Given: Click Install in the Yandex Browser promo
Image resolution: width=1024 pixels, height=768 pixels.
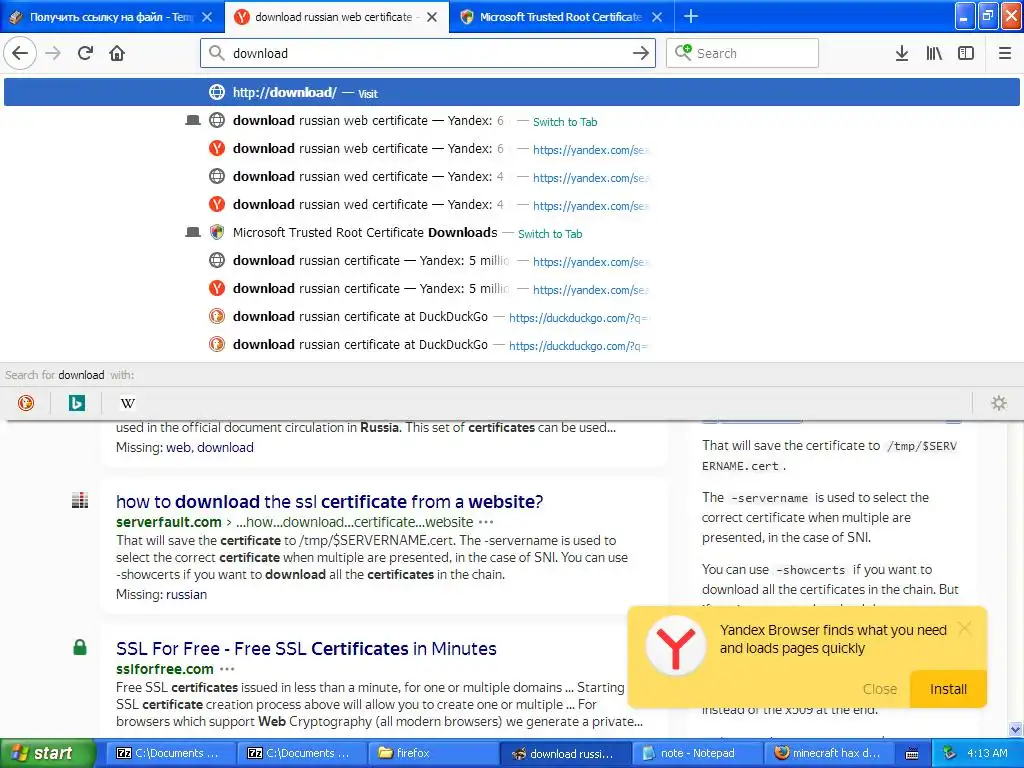Looking at the screenshot, I should pos(948,689).
